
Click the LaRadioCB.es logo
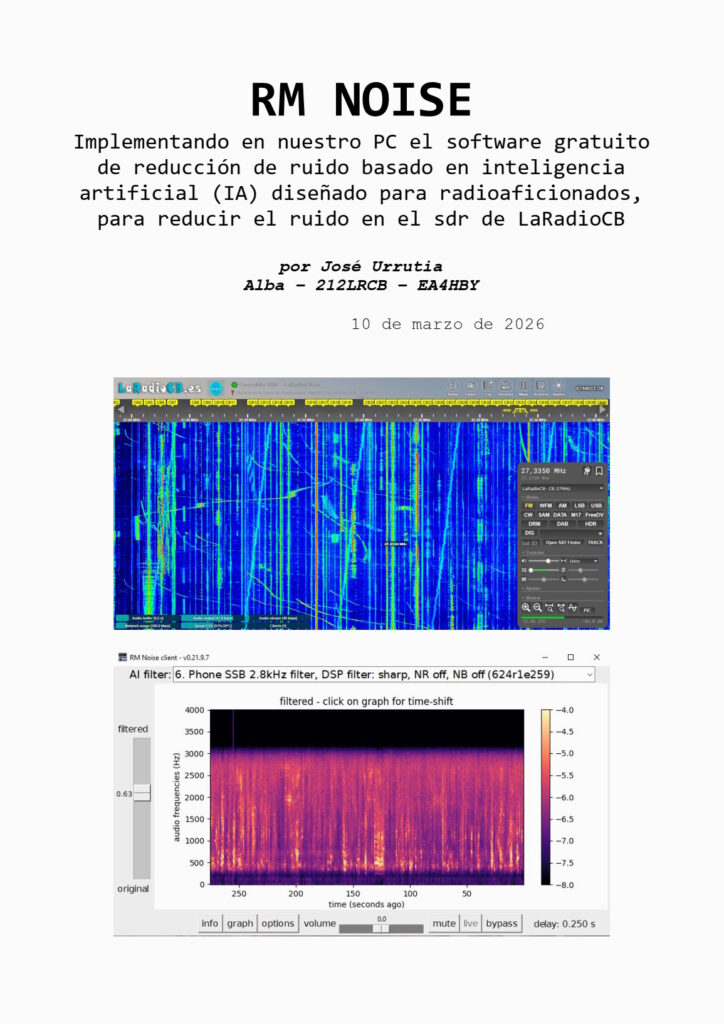point(159,388)
